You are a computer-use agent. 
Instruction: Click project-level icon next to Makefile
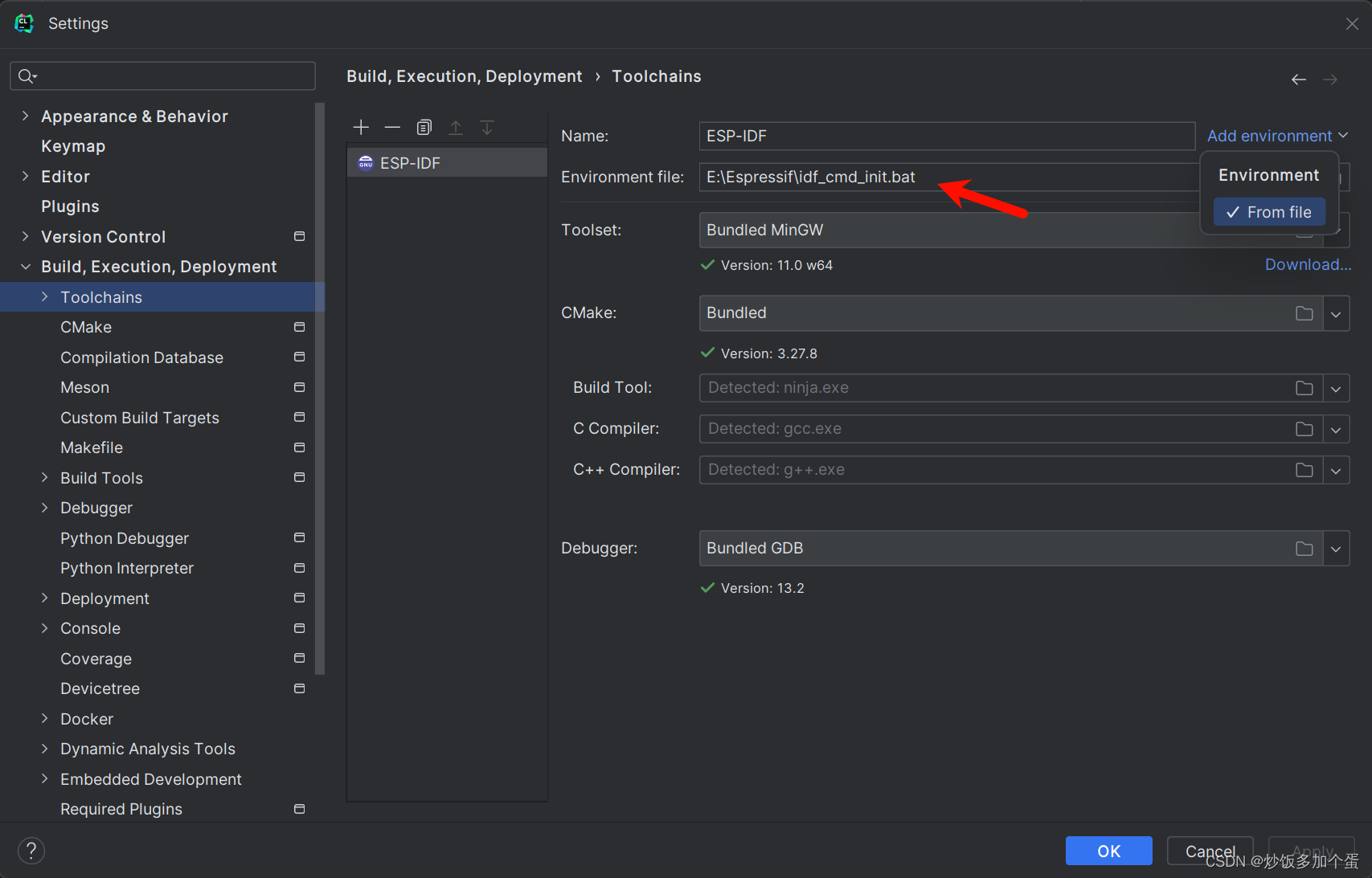tap(299, 447)
